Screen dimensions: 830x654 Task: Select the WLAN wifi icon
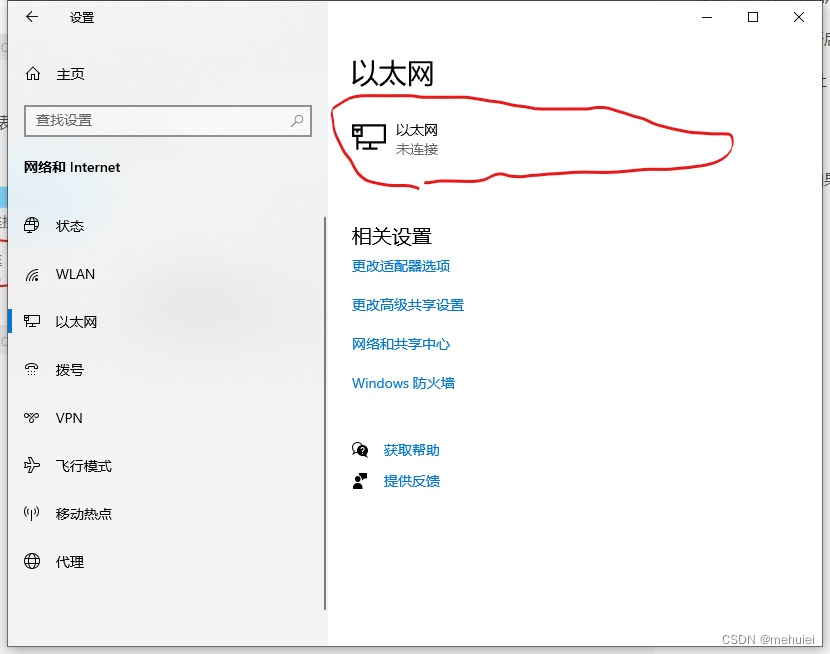[32, 274]
